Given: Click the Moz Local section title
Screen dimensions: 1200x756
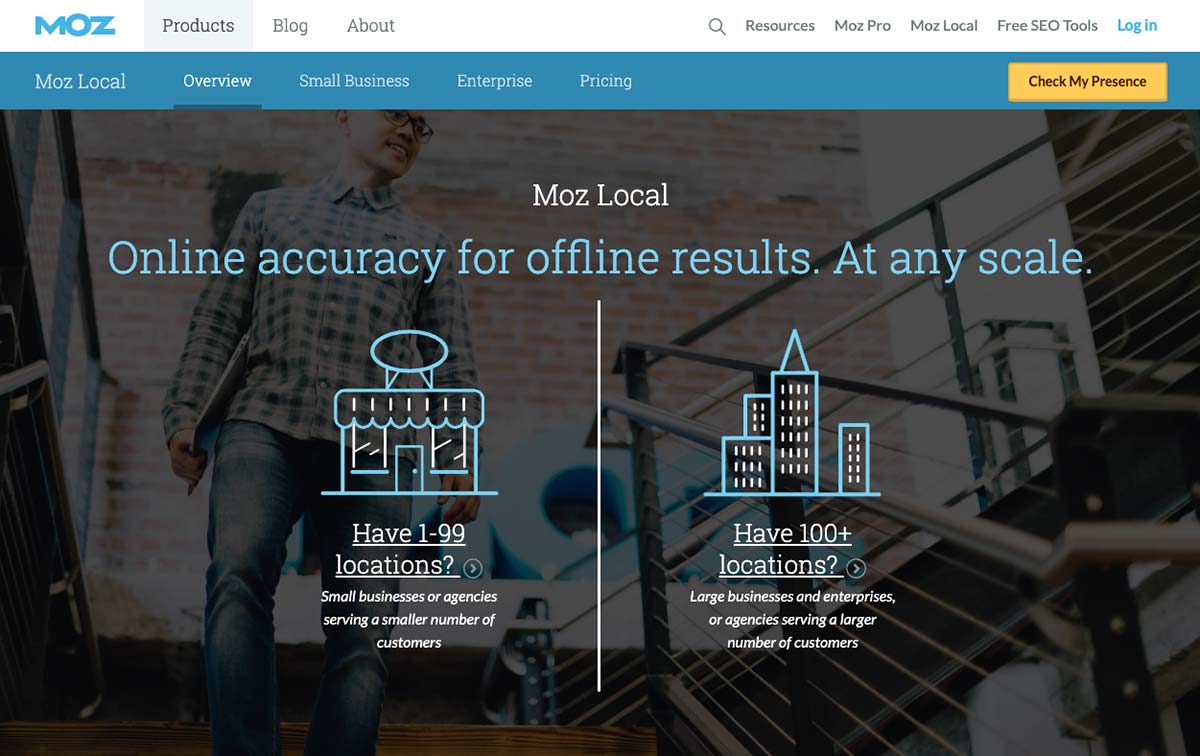Looking at the screenshot, I should click(x=80, y=81).
